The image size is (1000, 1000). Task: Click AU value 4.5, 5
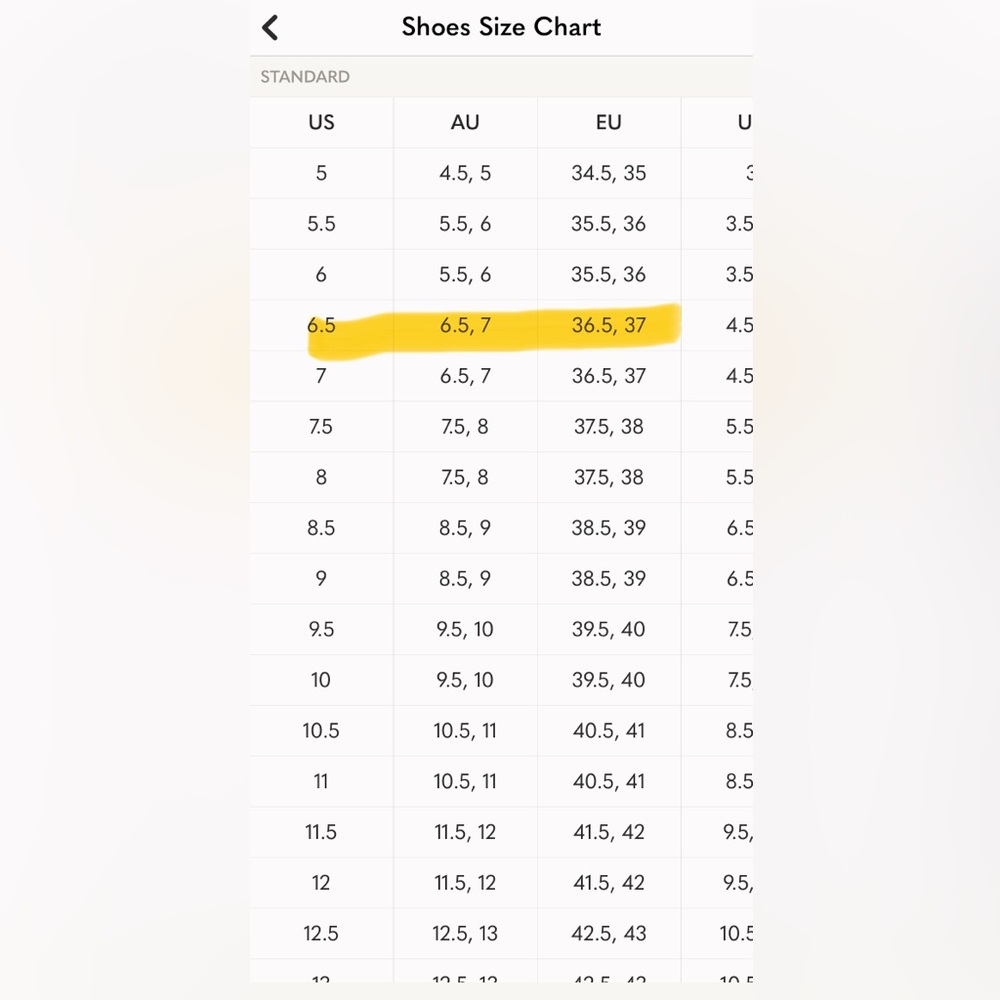click(465, 173)
